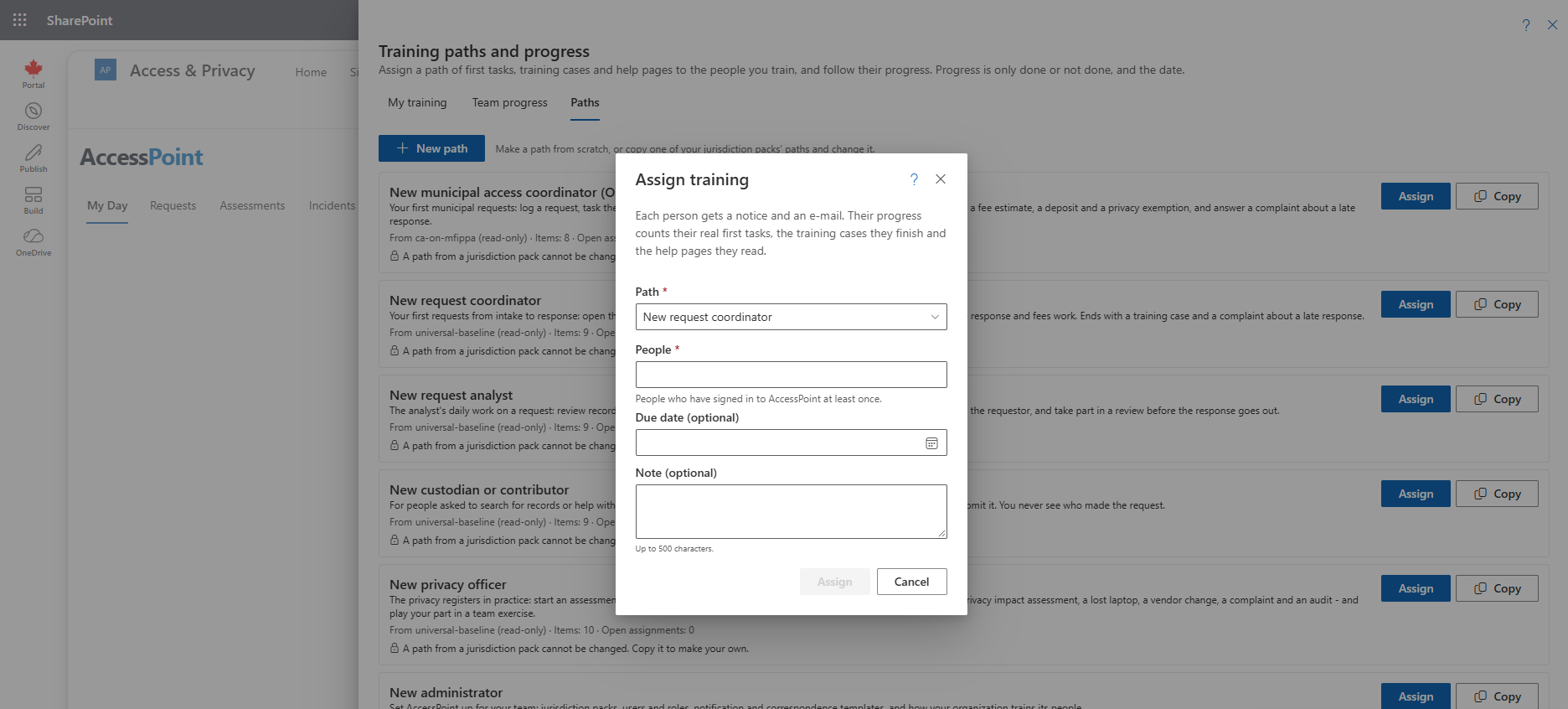1568x709 pixels.
Task: Assign the New administrator path
Action: pyautogui.click(x=1416, y=696)
